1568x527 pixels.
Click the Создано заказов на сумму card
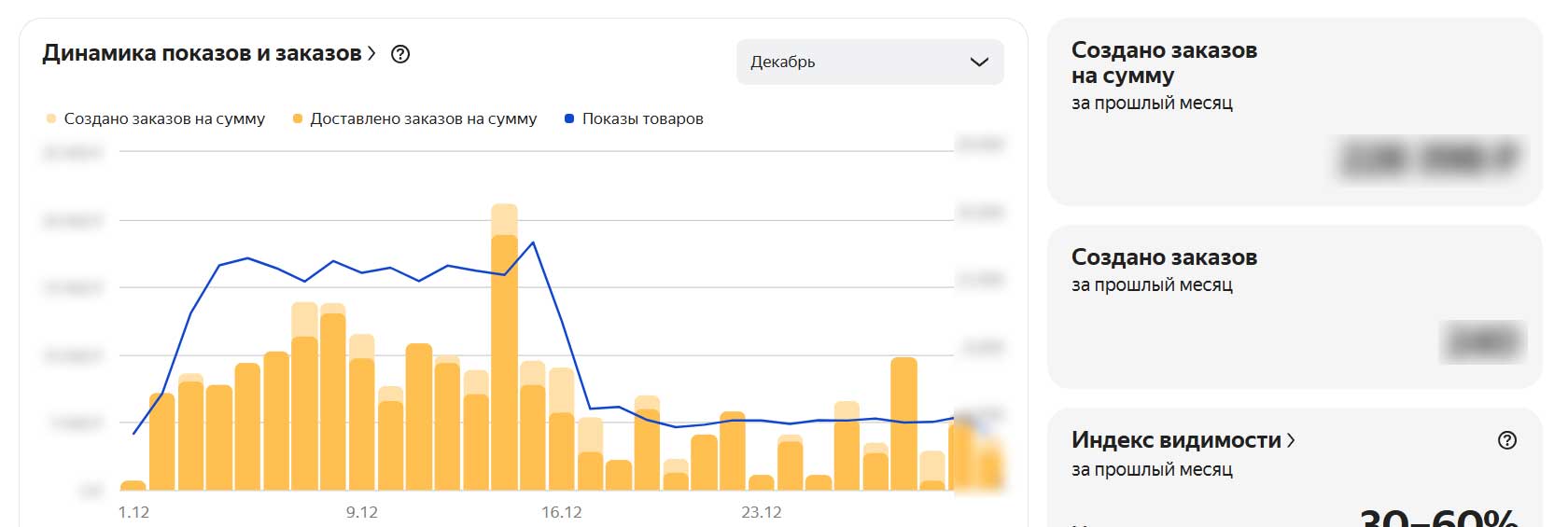pos(1295,112)
